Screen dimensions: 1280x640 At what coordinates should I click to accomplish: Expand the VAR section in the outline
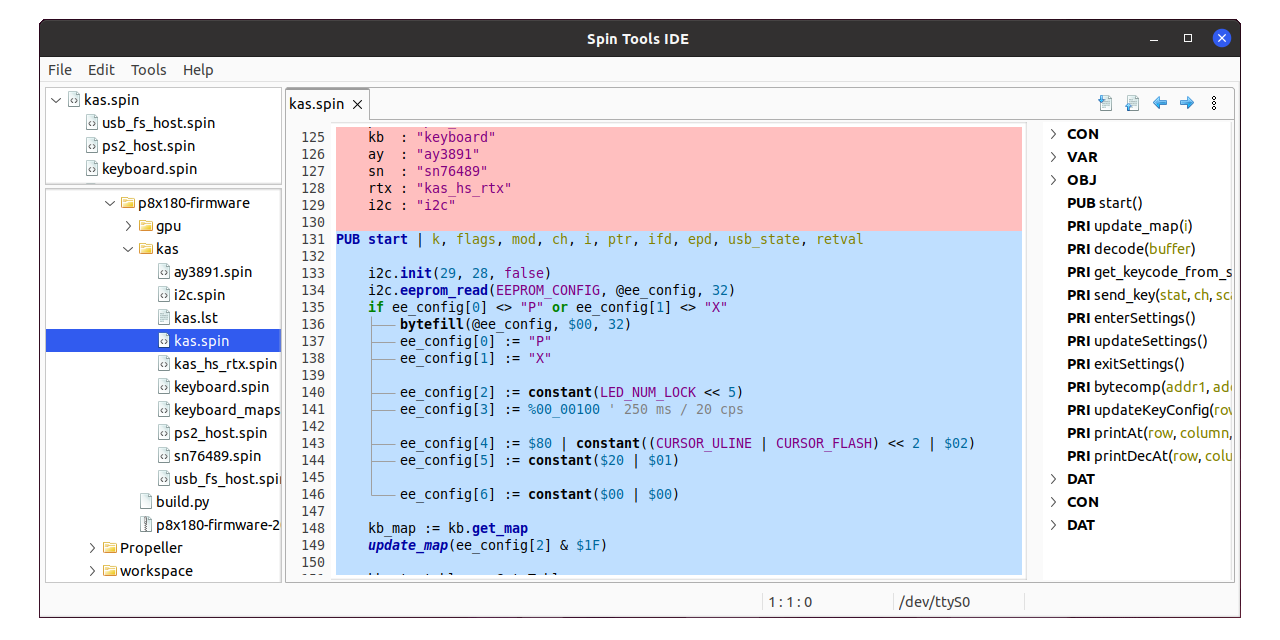pyautogui.click(x=1053, y=156)
